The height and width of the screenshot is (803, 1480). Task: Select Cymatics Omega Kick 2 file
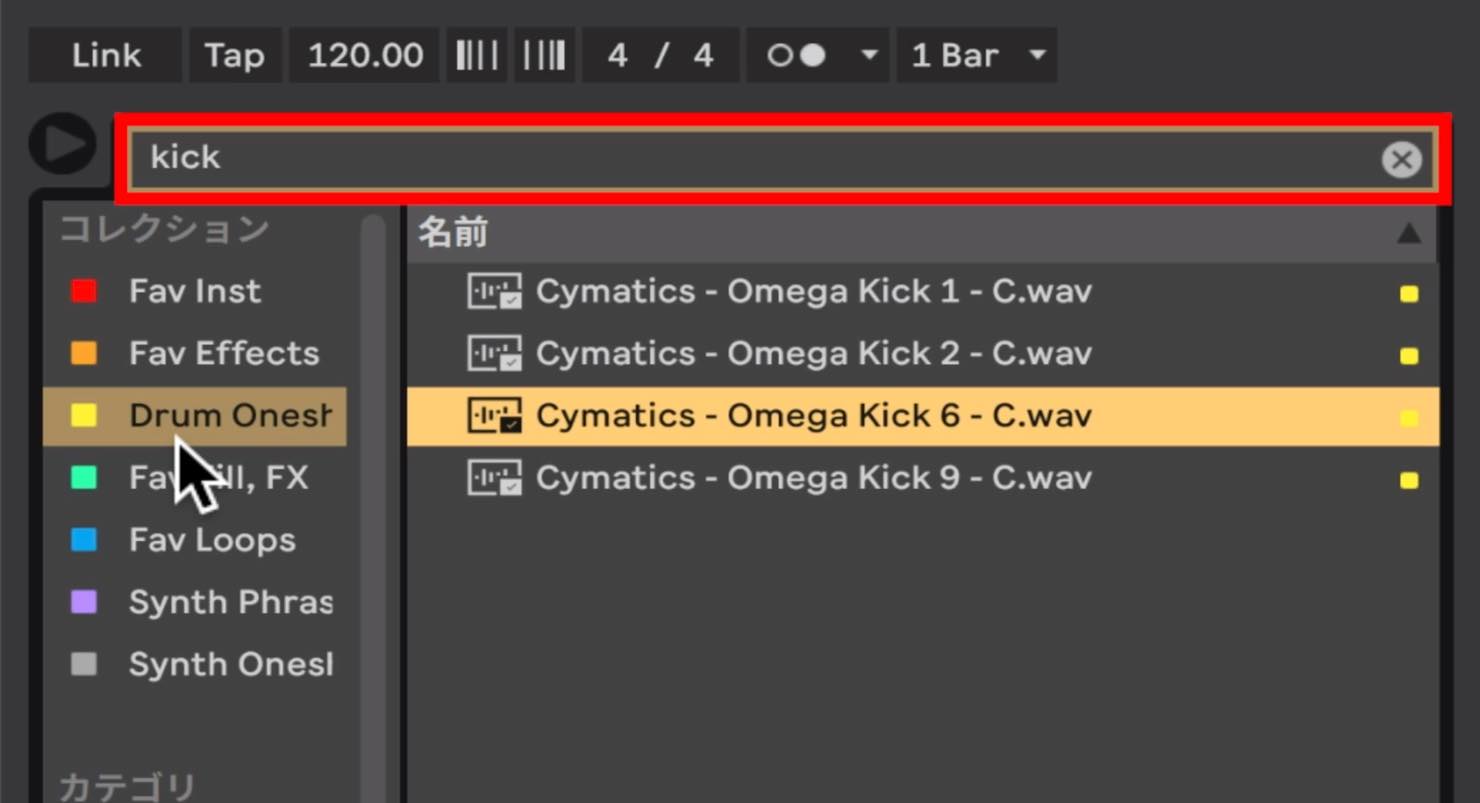pyautogui.click(x=923, y=354)
